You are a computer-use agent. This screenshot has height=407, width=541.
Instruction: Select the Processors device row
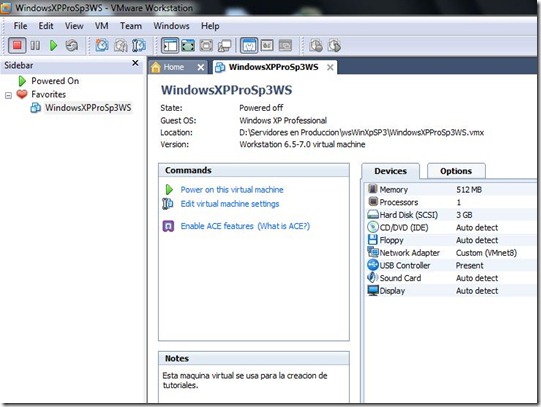450,202
